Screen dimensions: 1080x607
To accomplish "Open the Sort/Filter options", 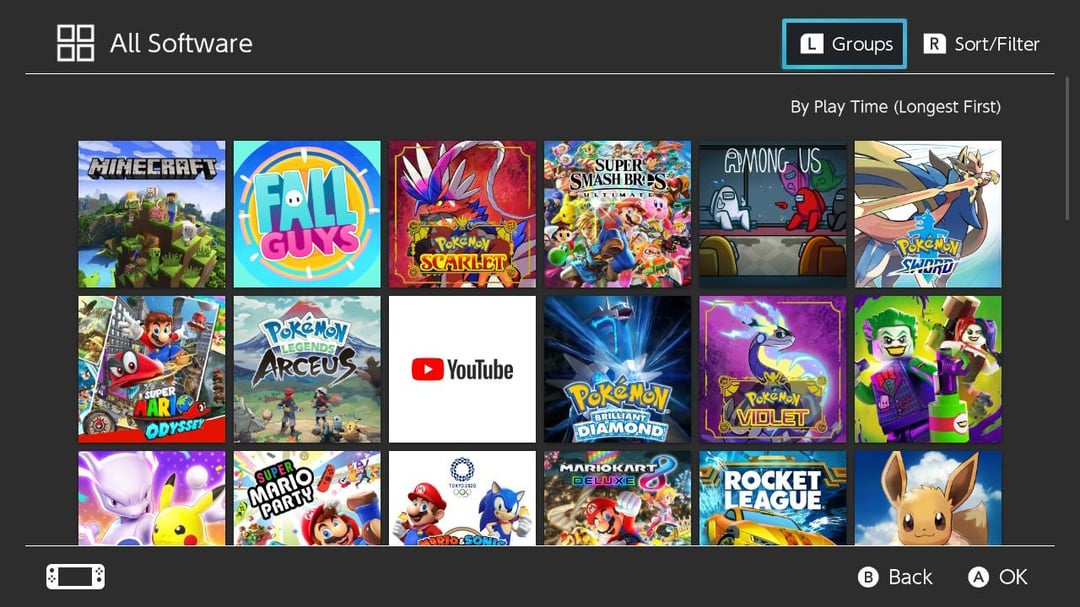I will click(x=981, y=44).
